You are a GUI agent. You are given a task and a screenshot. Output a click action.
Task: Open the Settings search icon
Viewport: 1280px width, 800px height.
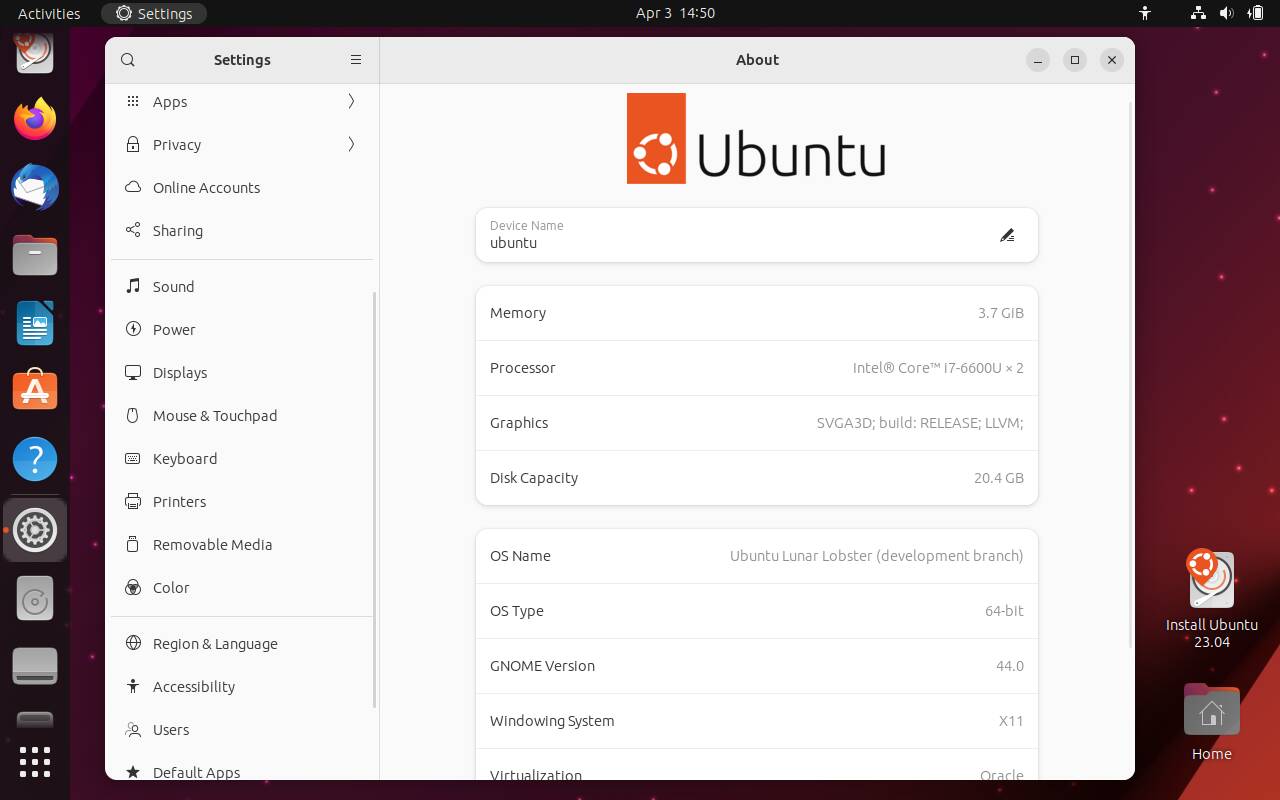pos(128,60)
